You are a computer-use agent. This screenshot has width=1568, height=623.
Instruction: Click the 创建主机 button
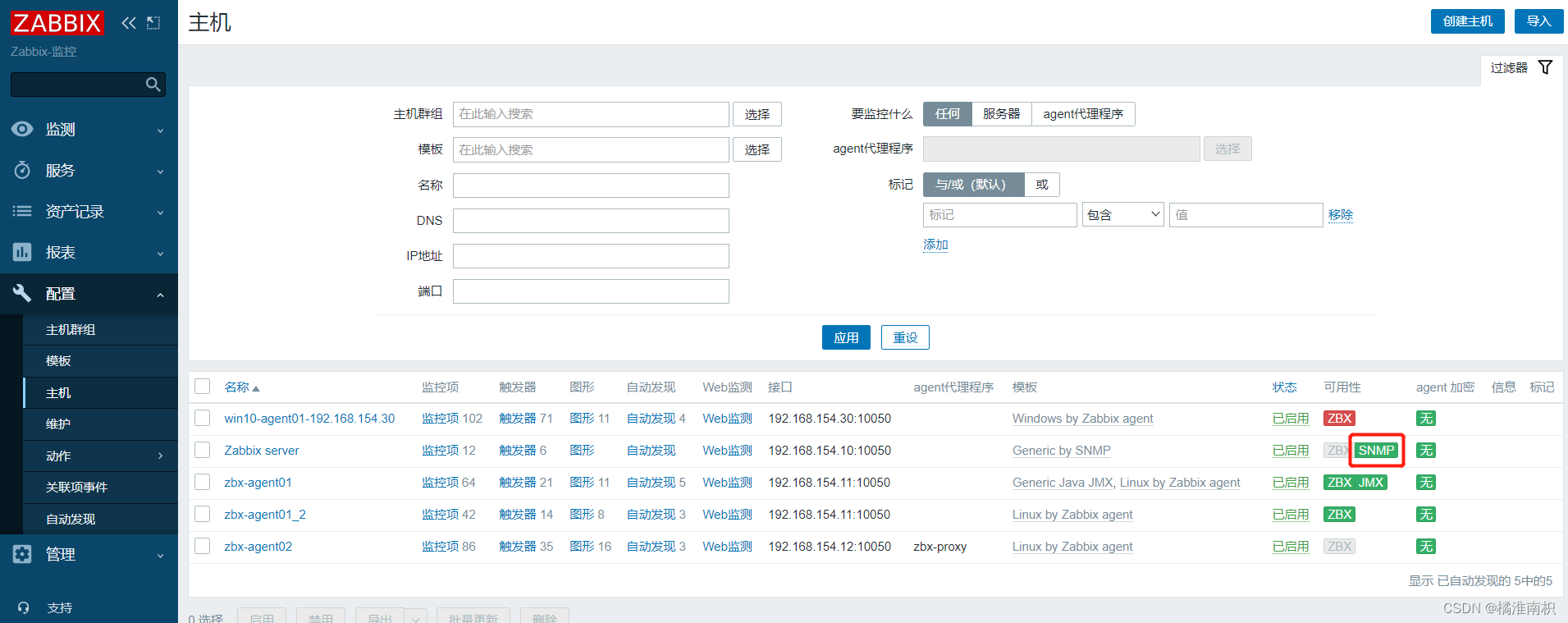[x=1467, y=21]
